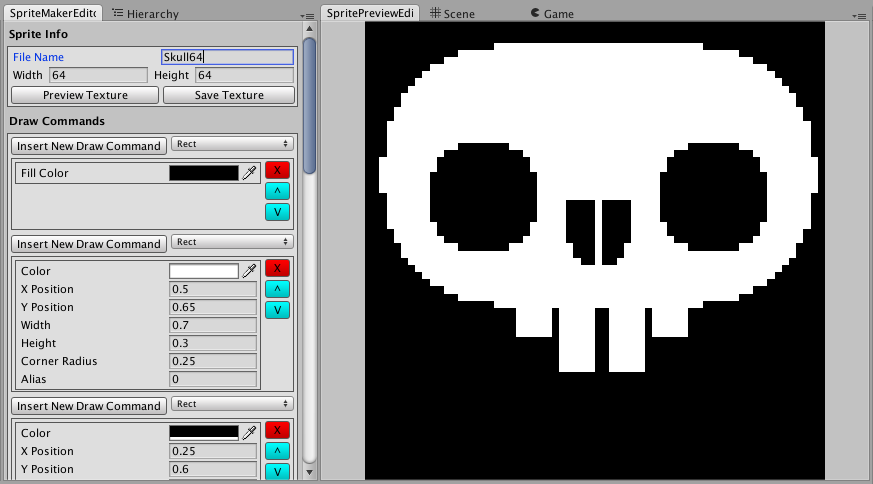Move the third draw command down
The image size is (873, 484).
277,472
